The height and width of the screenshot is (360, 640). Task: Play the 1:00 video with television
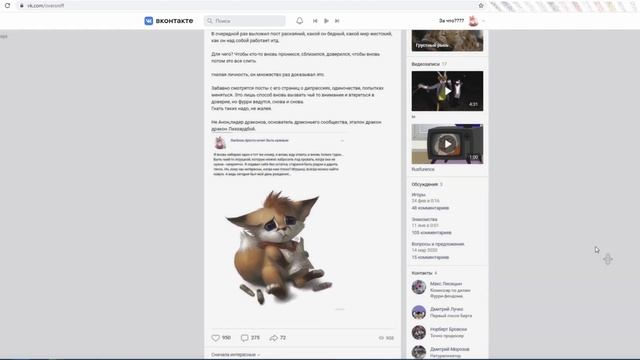click(447, 144)
